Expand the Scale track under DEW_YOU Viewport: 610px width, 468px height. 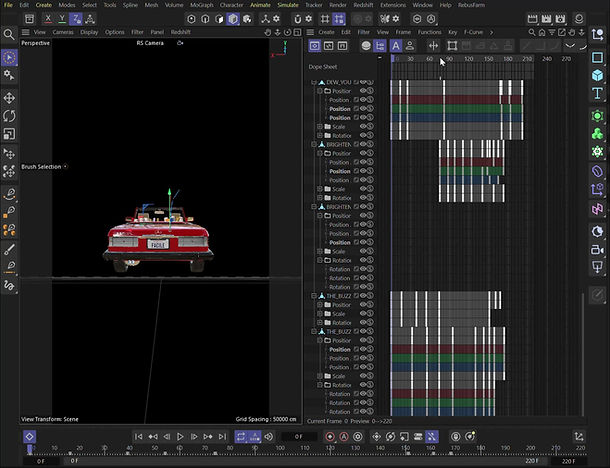pos(320,127)
